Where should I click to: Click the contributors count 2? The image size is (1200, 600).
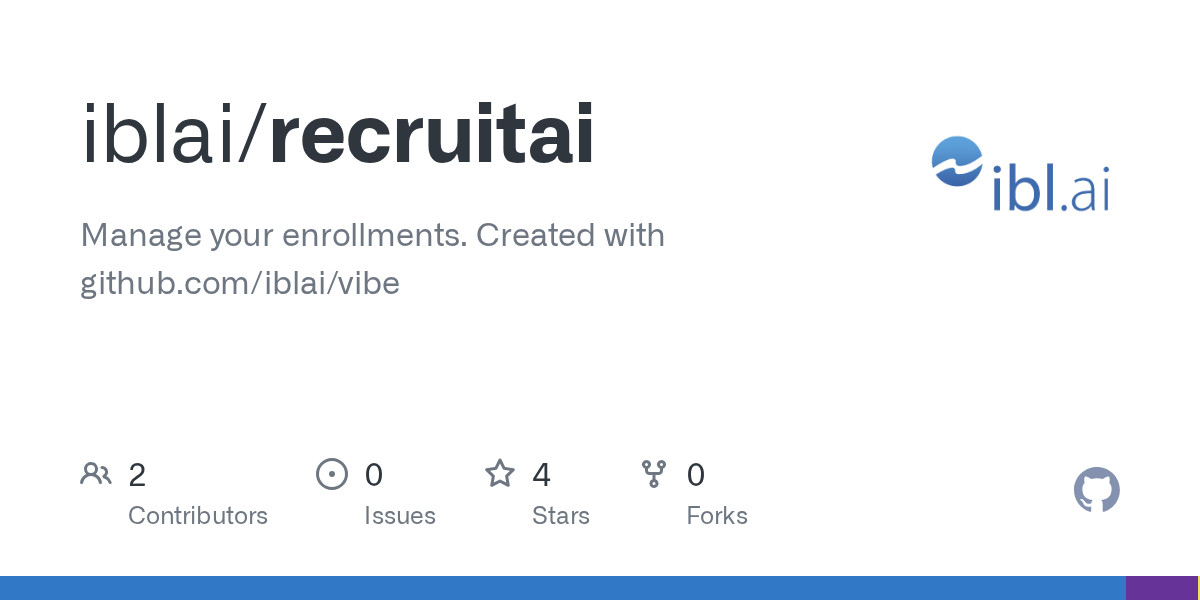point(137,474)
